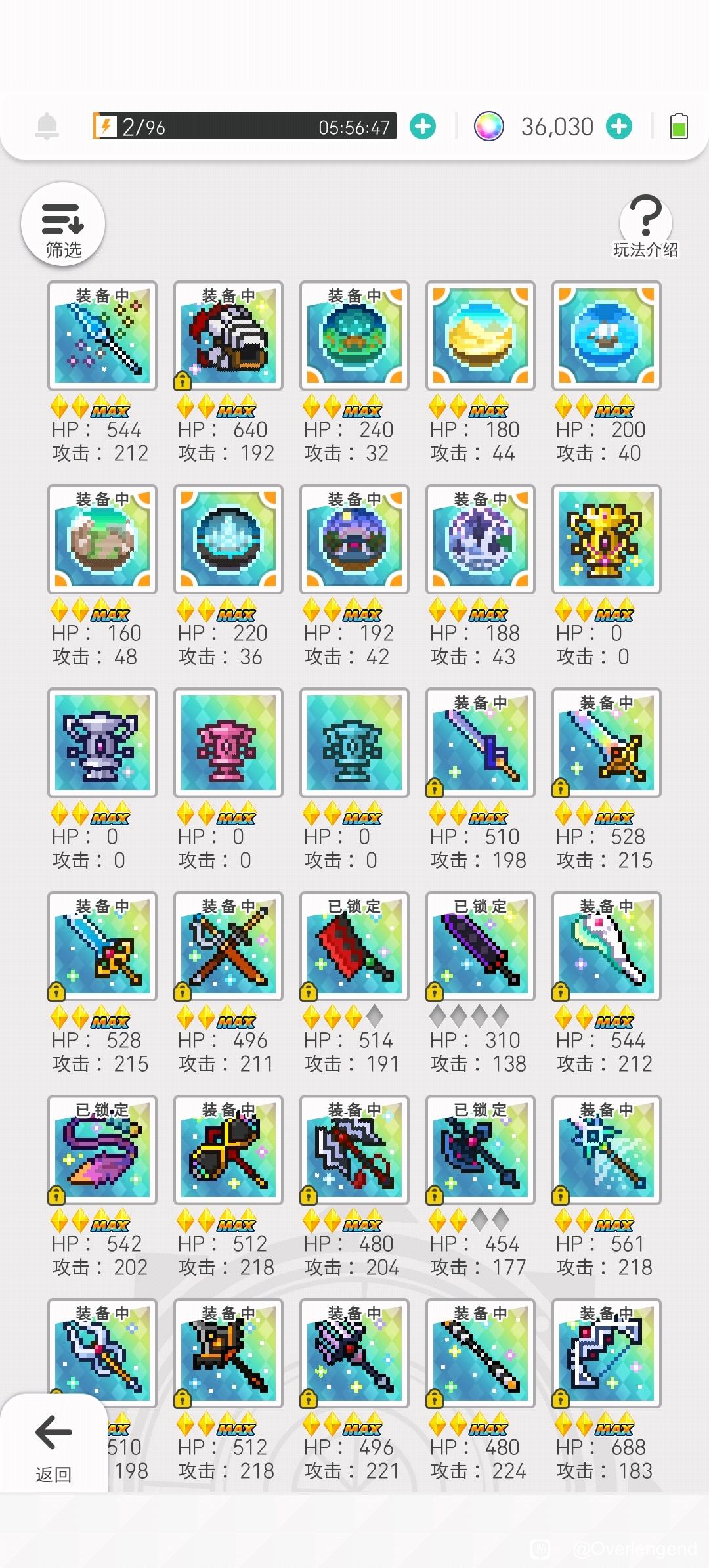Tap the energy bar showing 2/96

pos(244,126)
